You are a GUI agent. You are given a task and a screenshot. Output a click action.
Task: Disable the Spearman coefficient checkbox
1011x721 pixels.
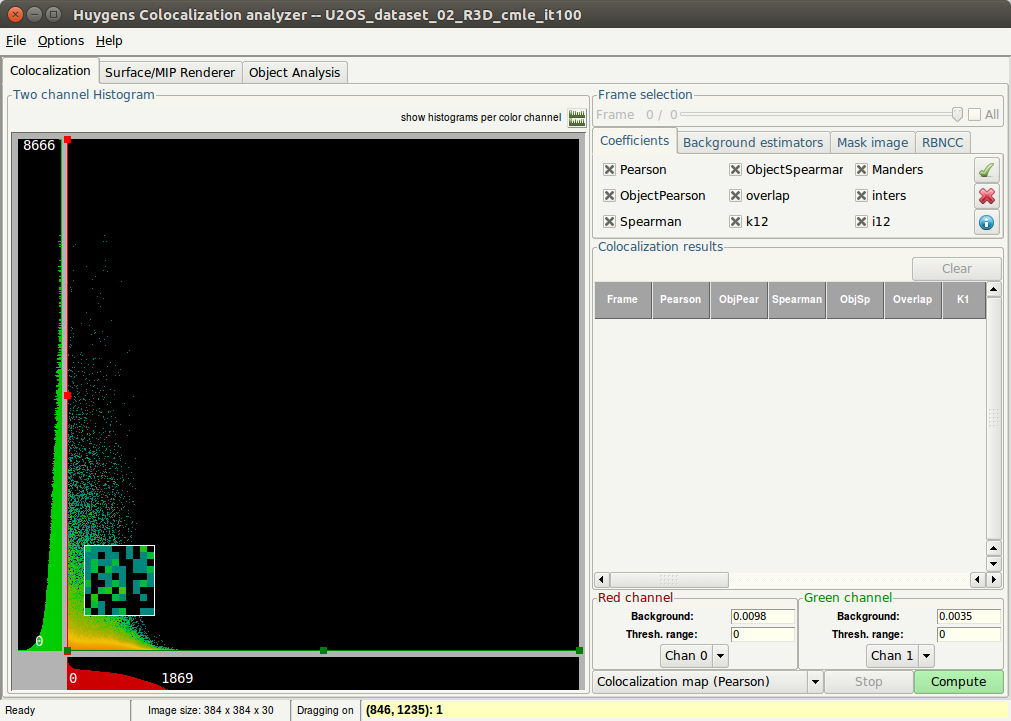pyautogui.click(x=610, y=222)
